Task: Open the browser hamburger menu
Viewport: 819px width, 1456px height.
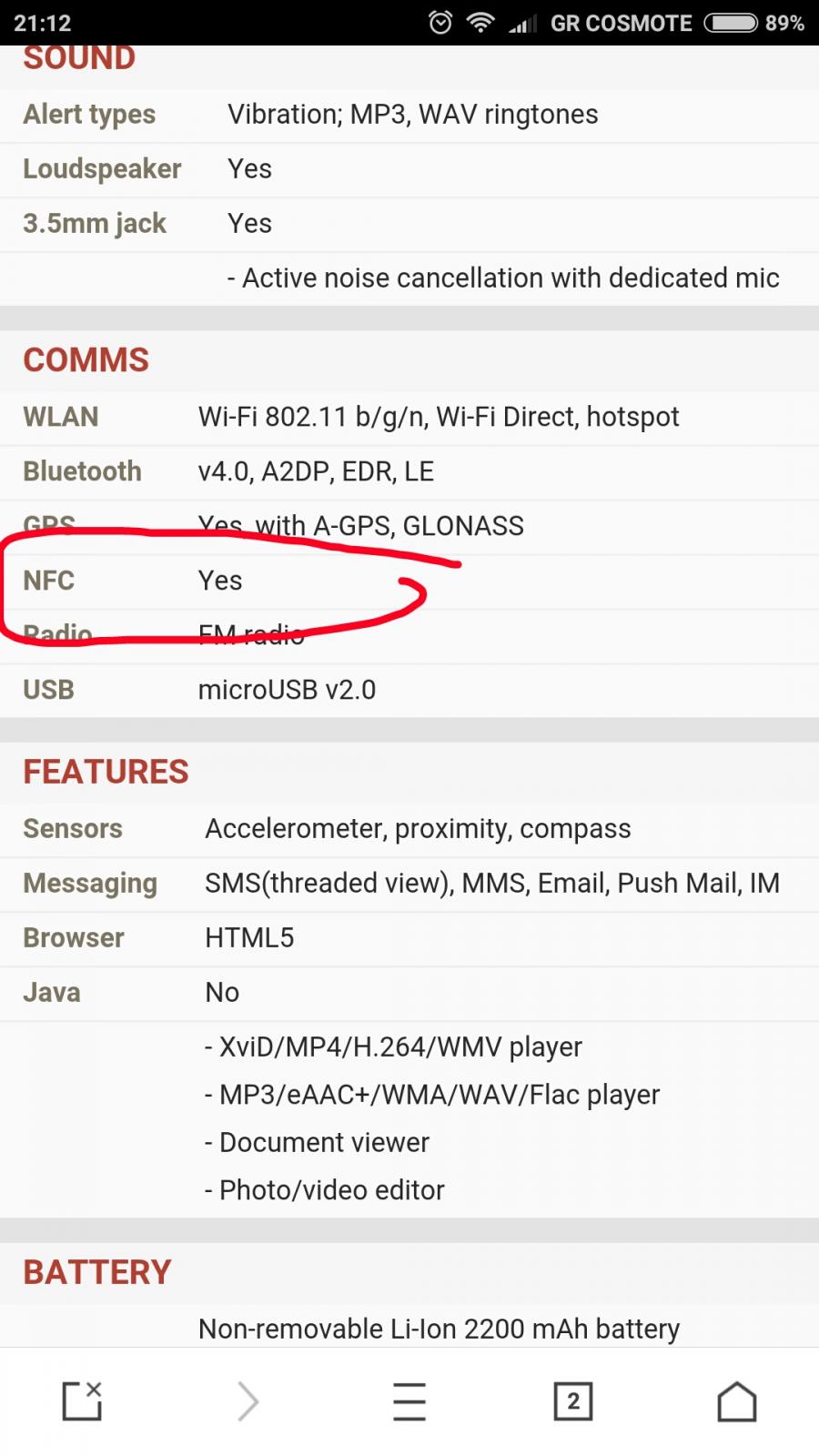Action: point(409,1401)
